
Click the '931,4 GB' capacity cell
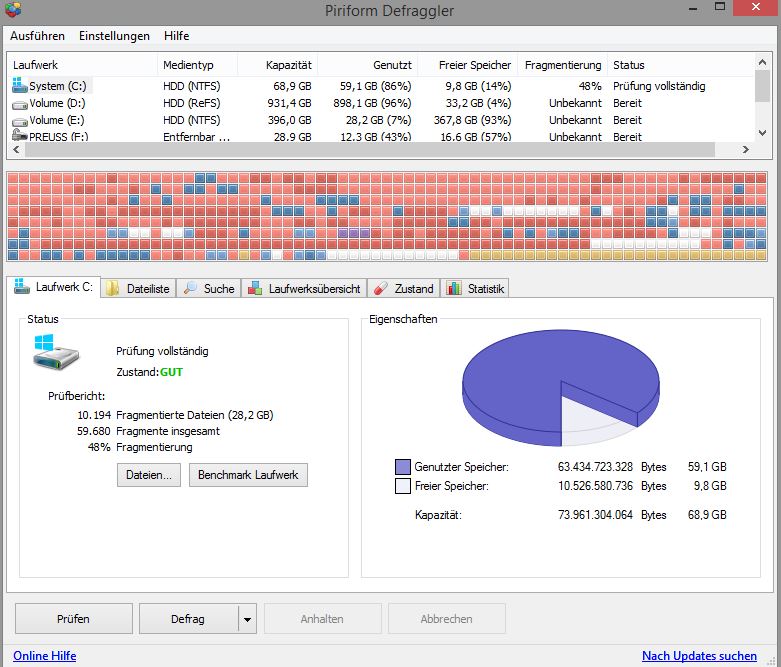click(x=289, y=103)
